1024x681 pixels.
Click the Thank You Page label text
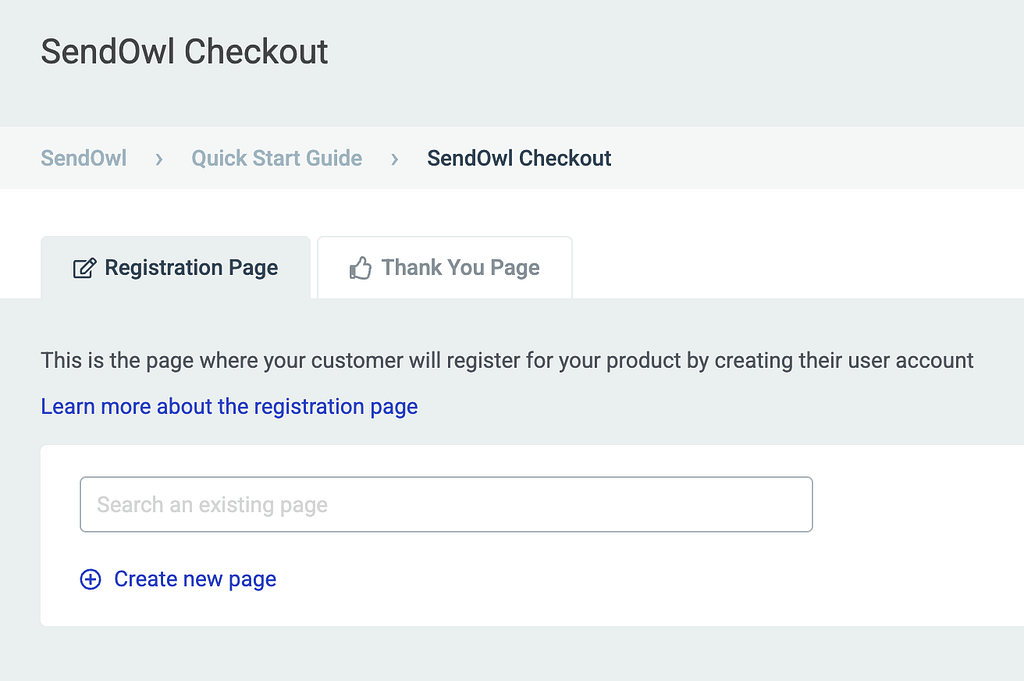pos(460,268)
